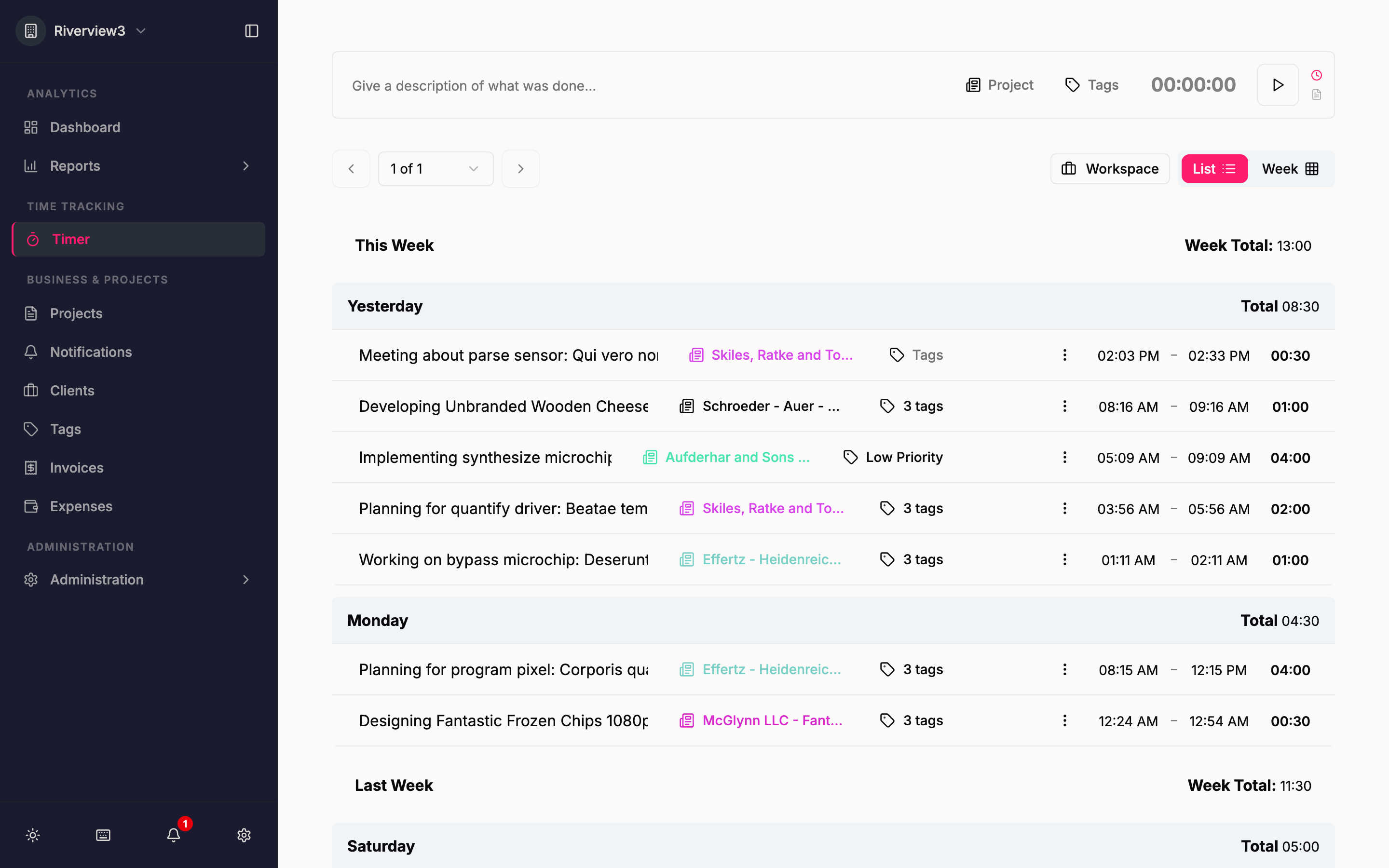This screenshot has width=1389, height=868.
Task: Click Skiles, Ratke project on Meeting entry
Action: [x=771, y=355]
